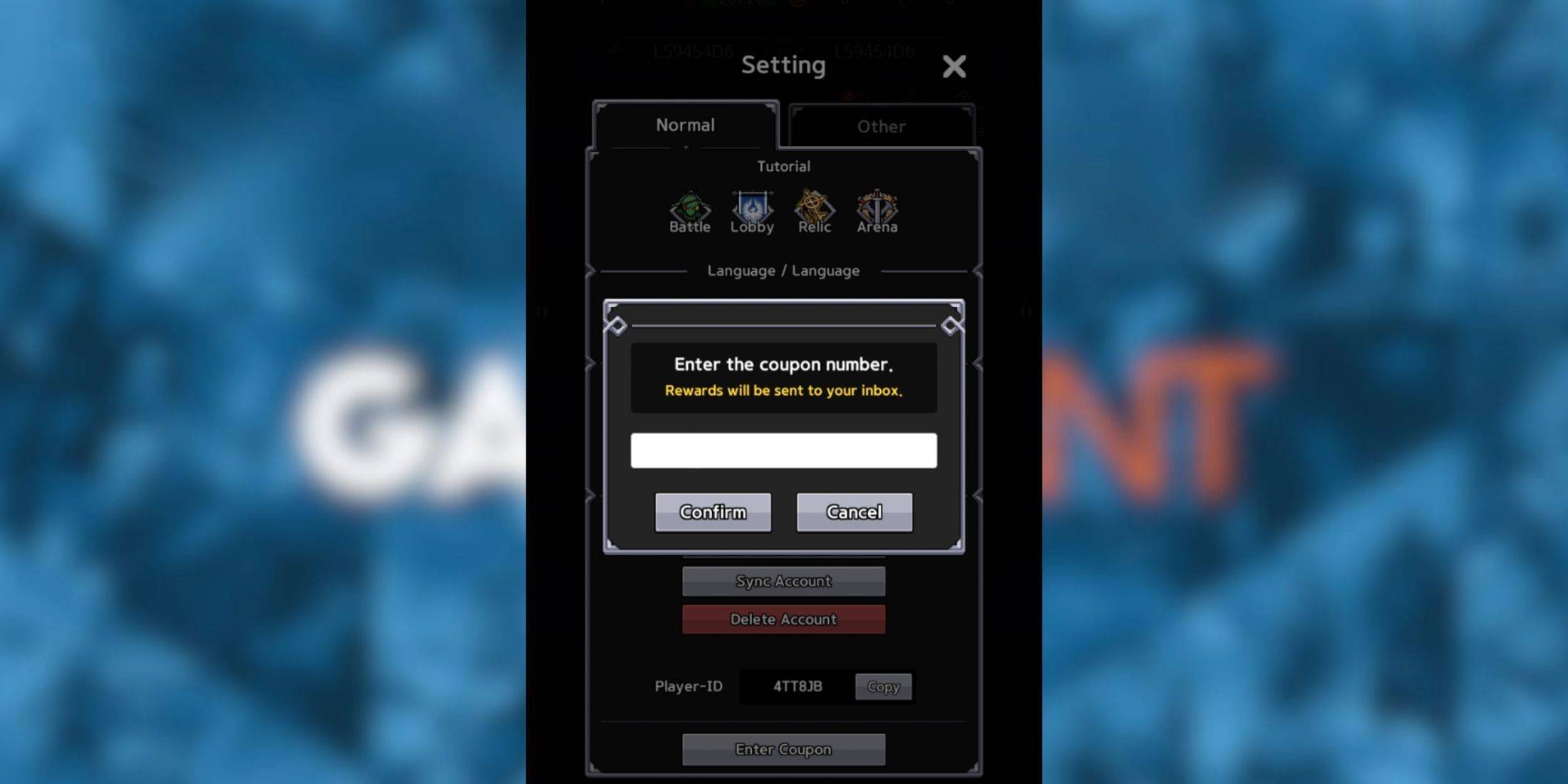Click the Tutorial section expander
Image resolution: width=1568 pixels, height=784 pixels.
pyautogui.click(x=784, y=166)
